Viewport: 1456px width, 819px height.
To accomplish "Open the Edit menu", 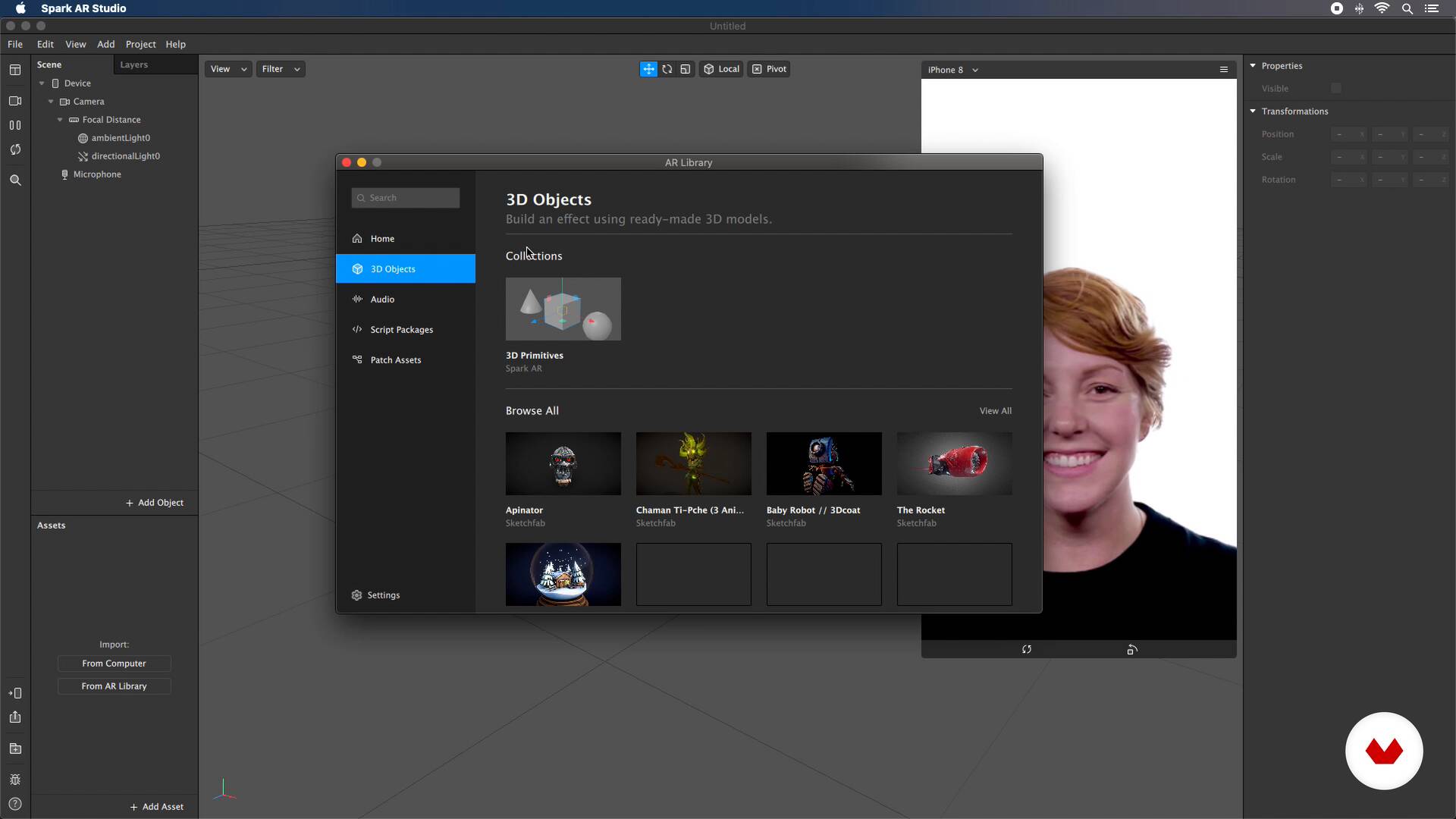I will click(x=45, y=44).
